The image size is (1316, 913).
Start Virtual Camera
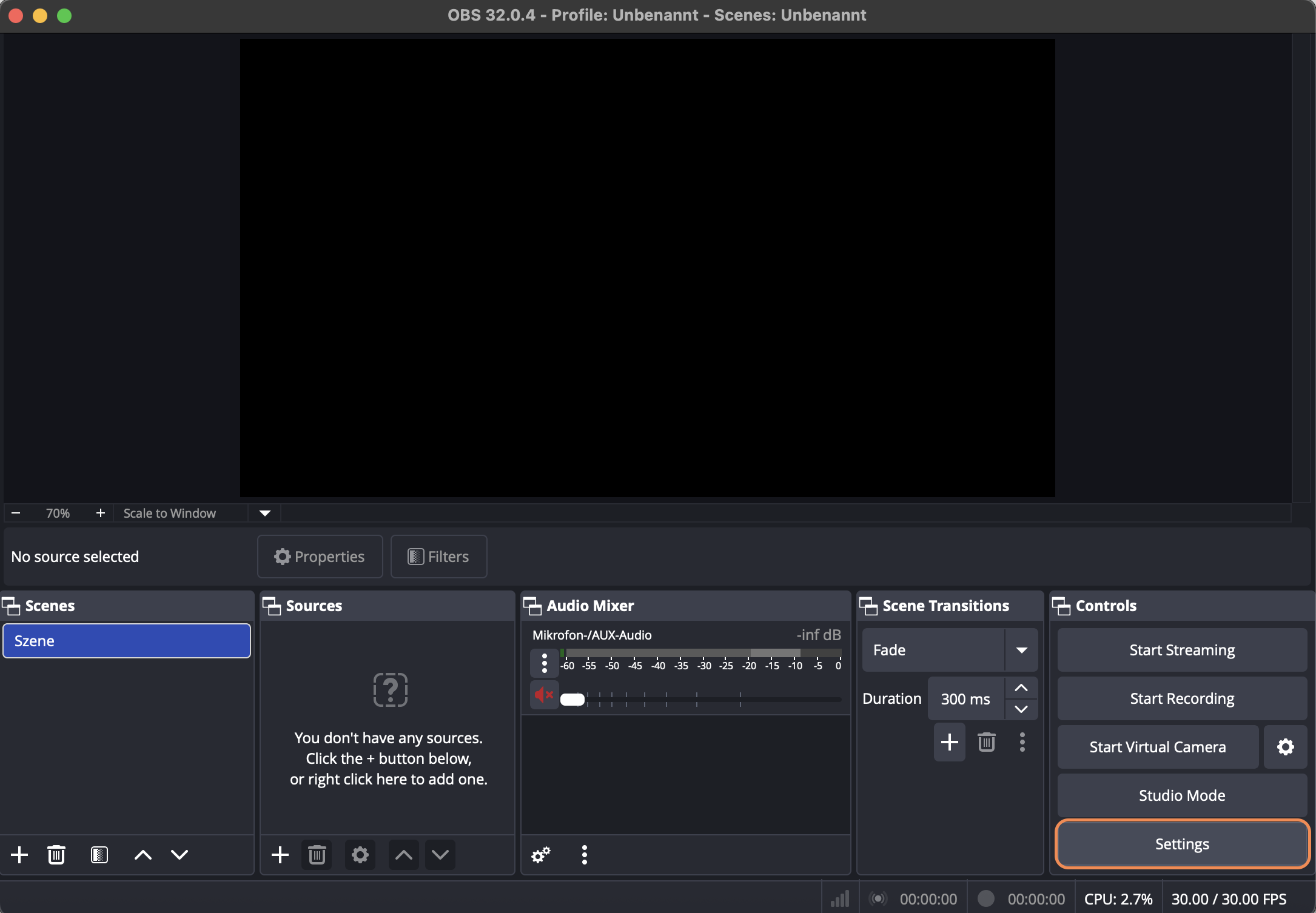pyautogui.click(x=1158, y=747)
